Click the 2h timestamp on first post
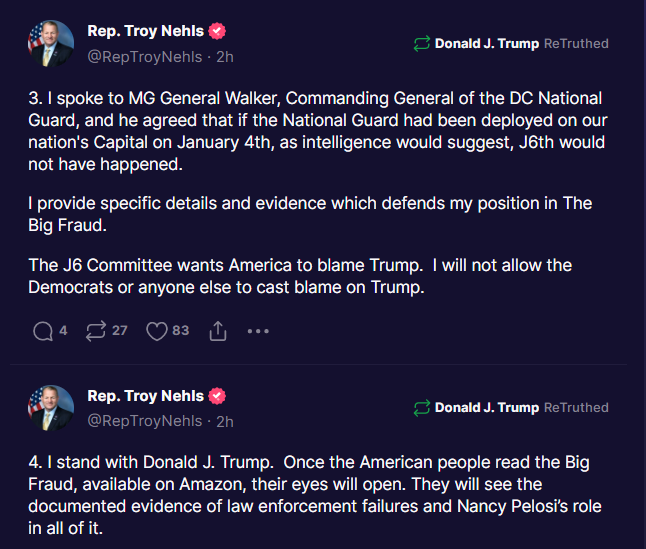646x549 pixels. click(x=224, y=56)
